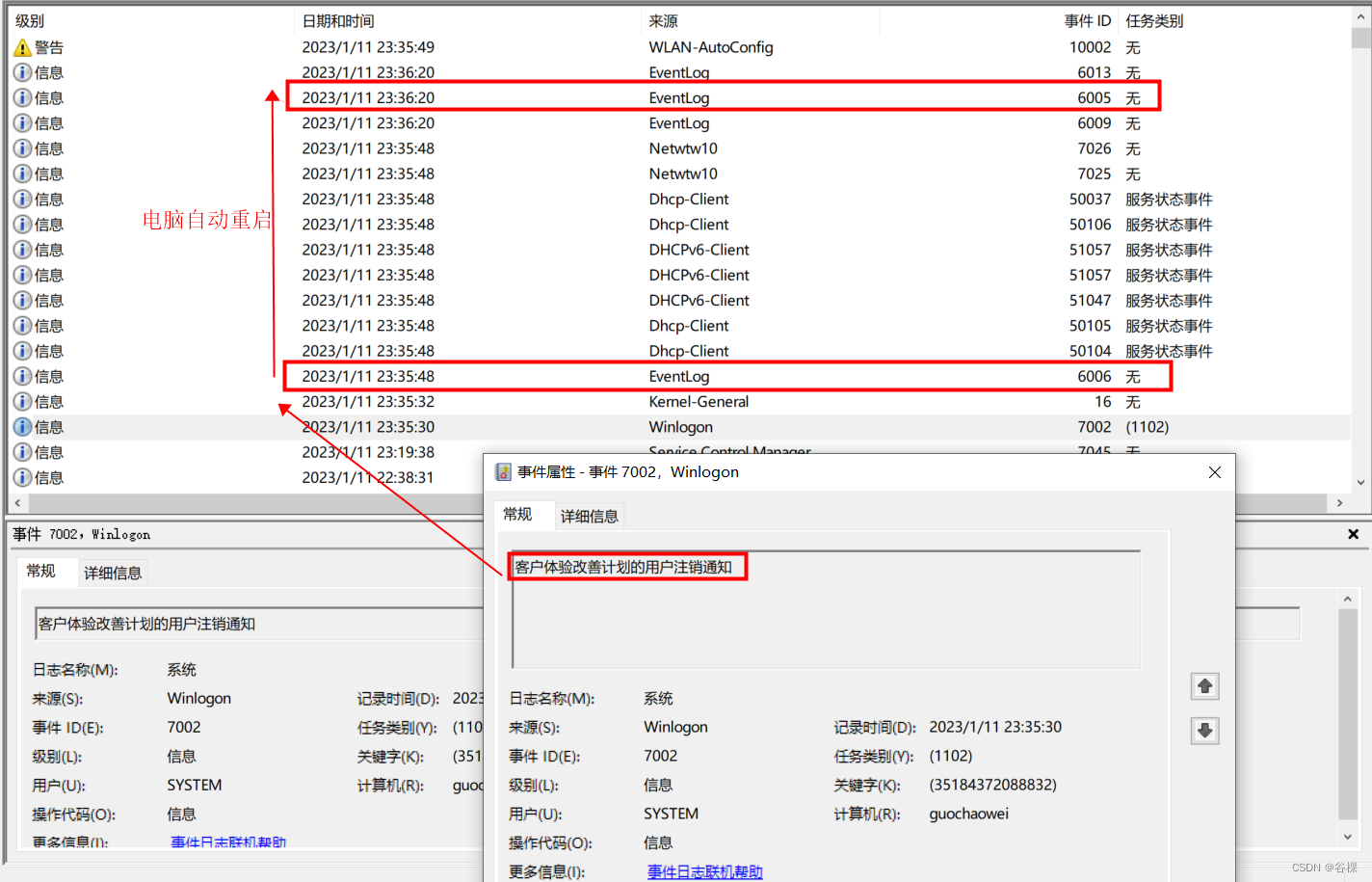Click the scrollbar up arrow in the dialog description area
The height and width of the screenshot is (882, 1372).
(x=1346, y=597)
